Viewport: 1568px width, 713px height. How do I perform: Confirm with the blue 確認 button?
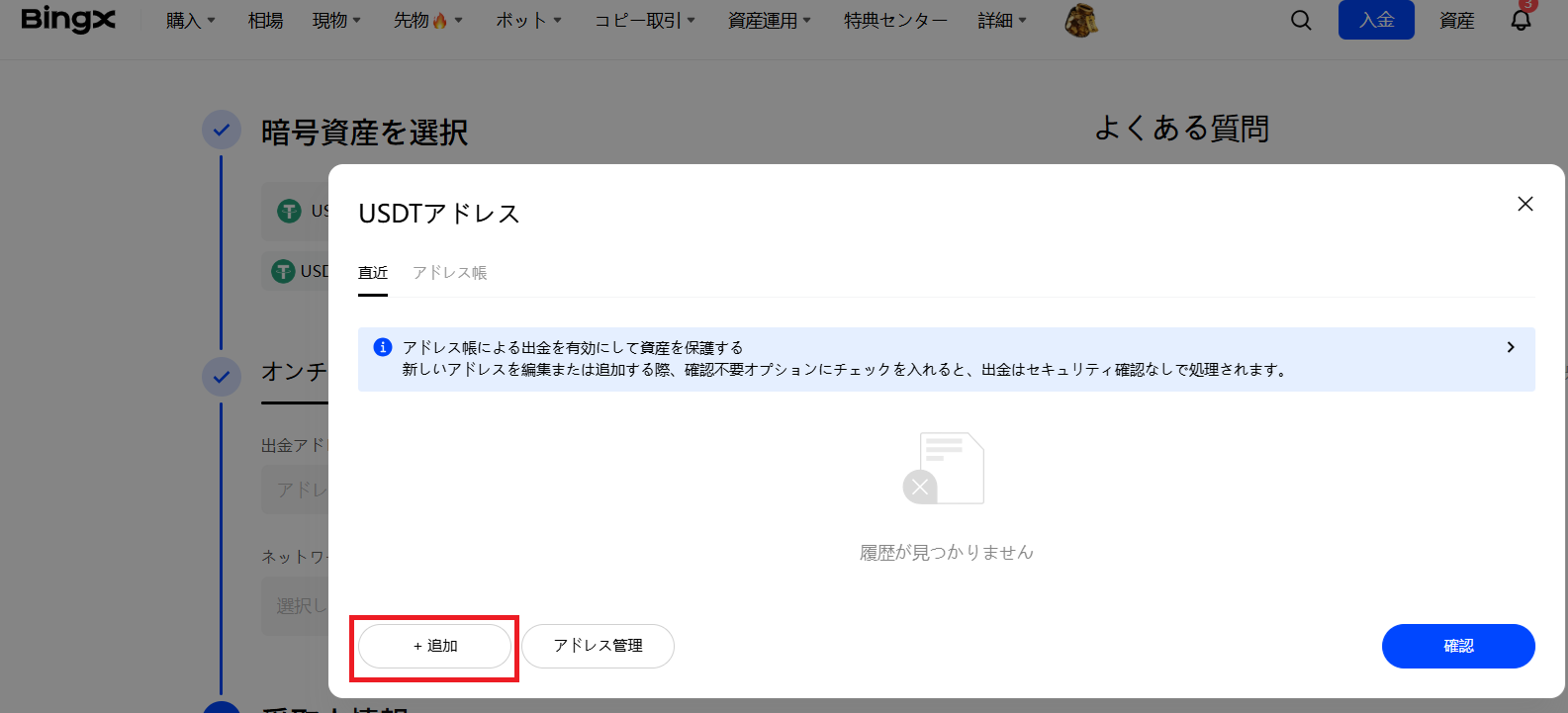(1457, 646)
